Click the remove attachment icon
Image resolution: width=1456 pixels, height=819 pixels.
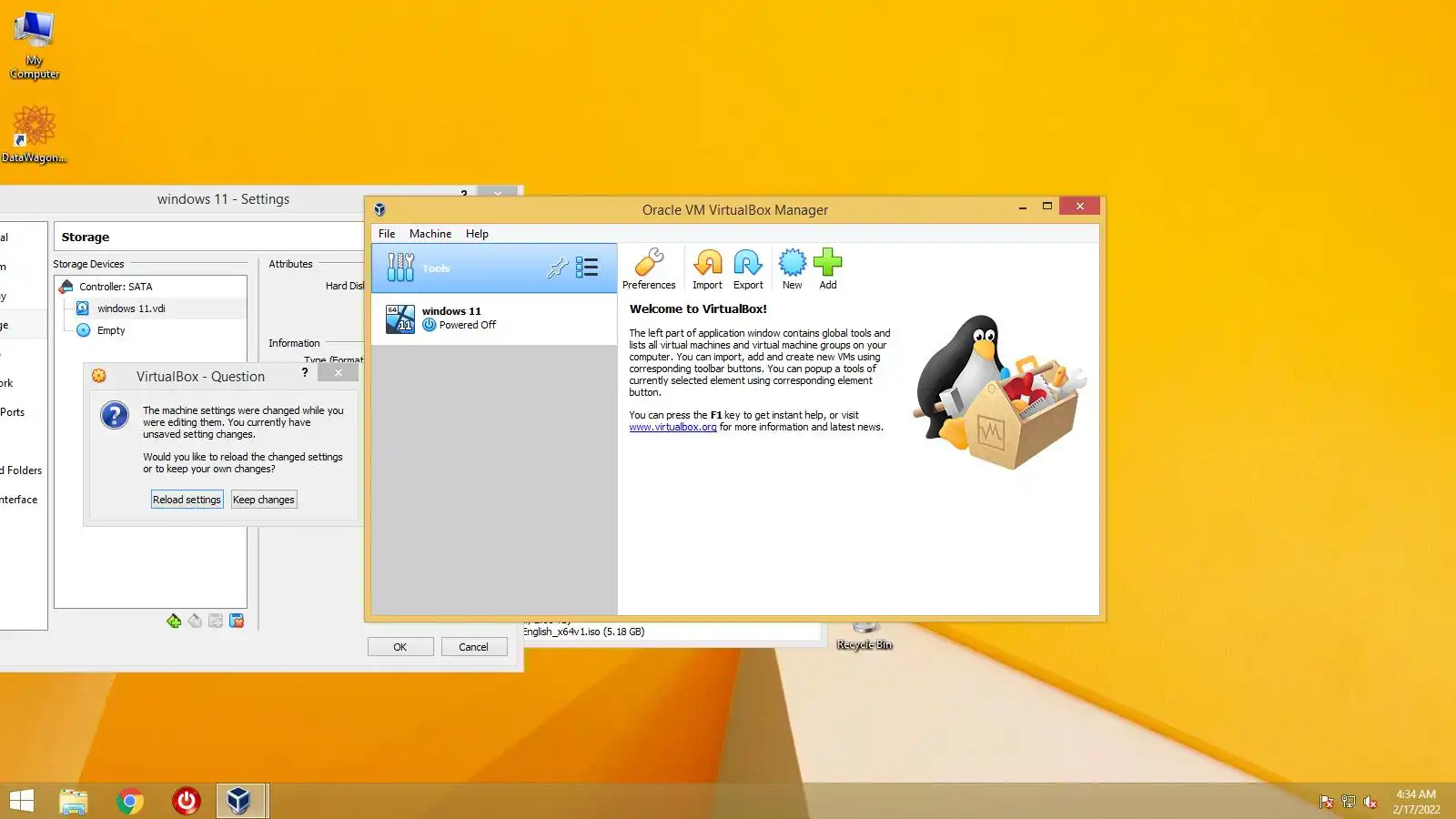coord(237,621)
